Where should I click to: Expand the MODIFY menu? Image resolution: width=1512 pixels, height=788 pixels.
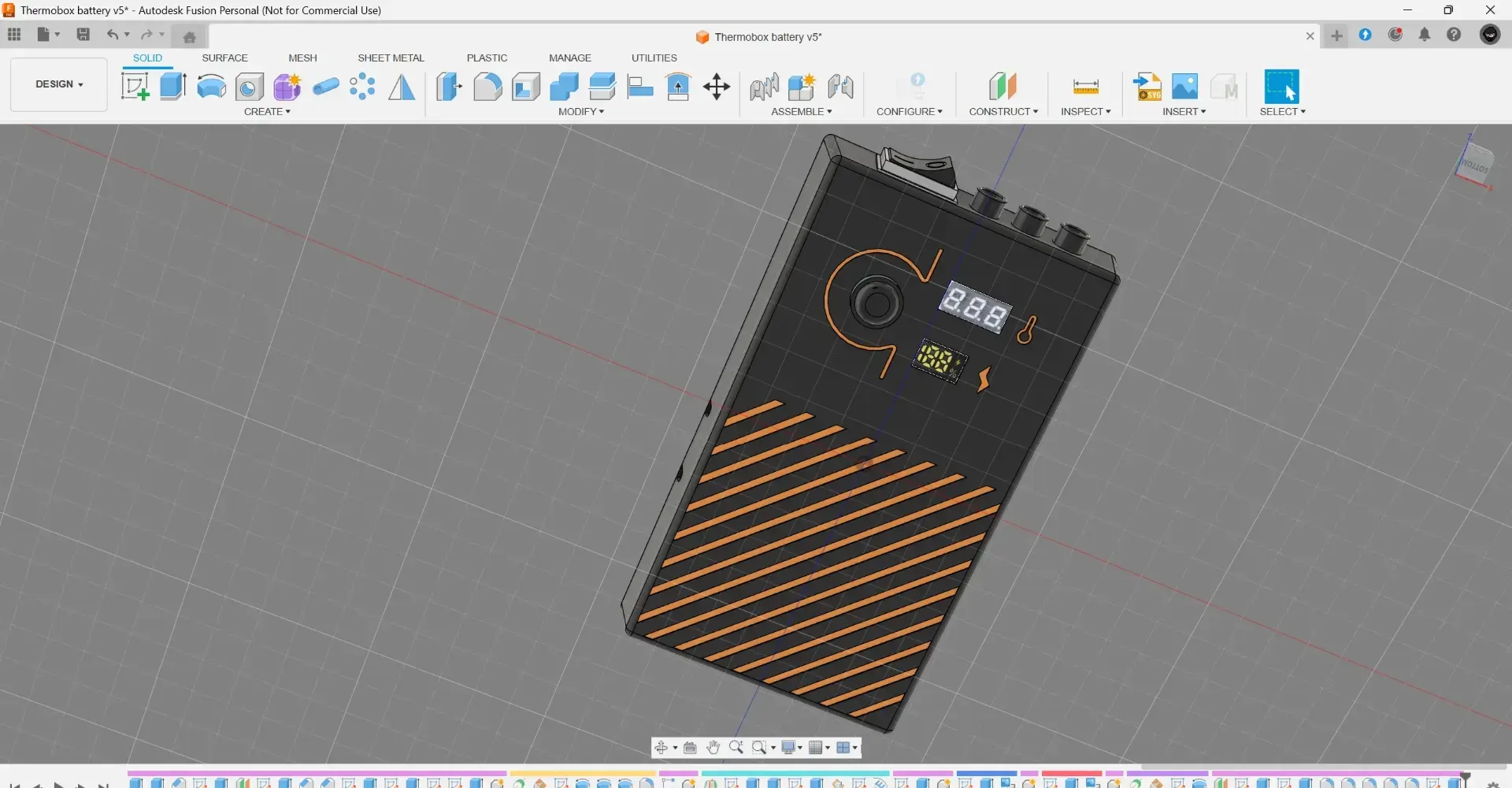pyautogui.click(x=581, y=112)
